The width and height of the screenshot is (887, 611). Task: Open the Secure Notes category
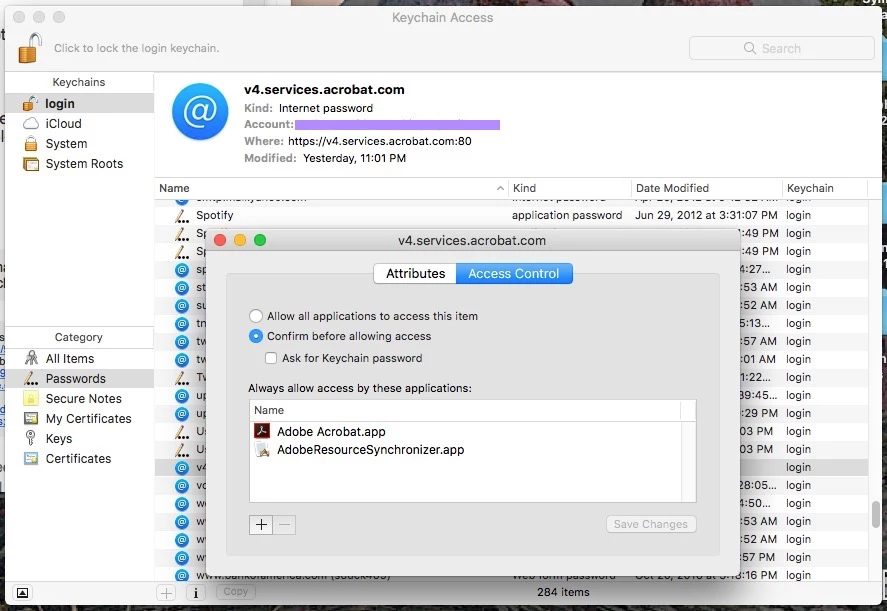click(x=79, y=398)
